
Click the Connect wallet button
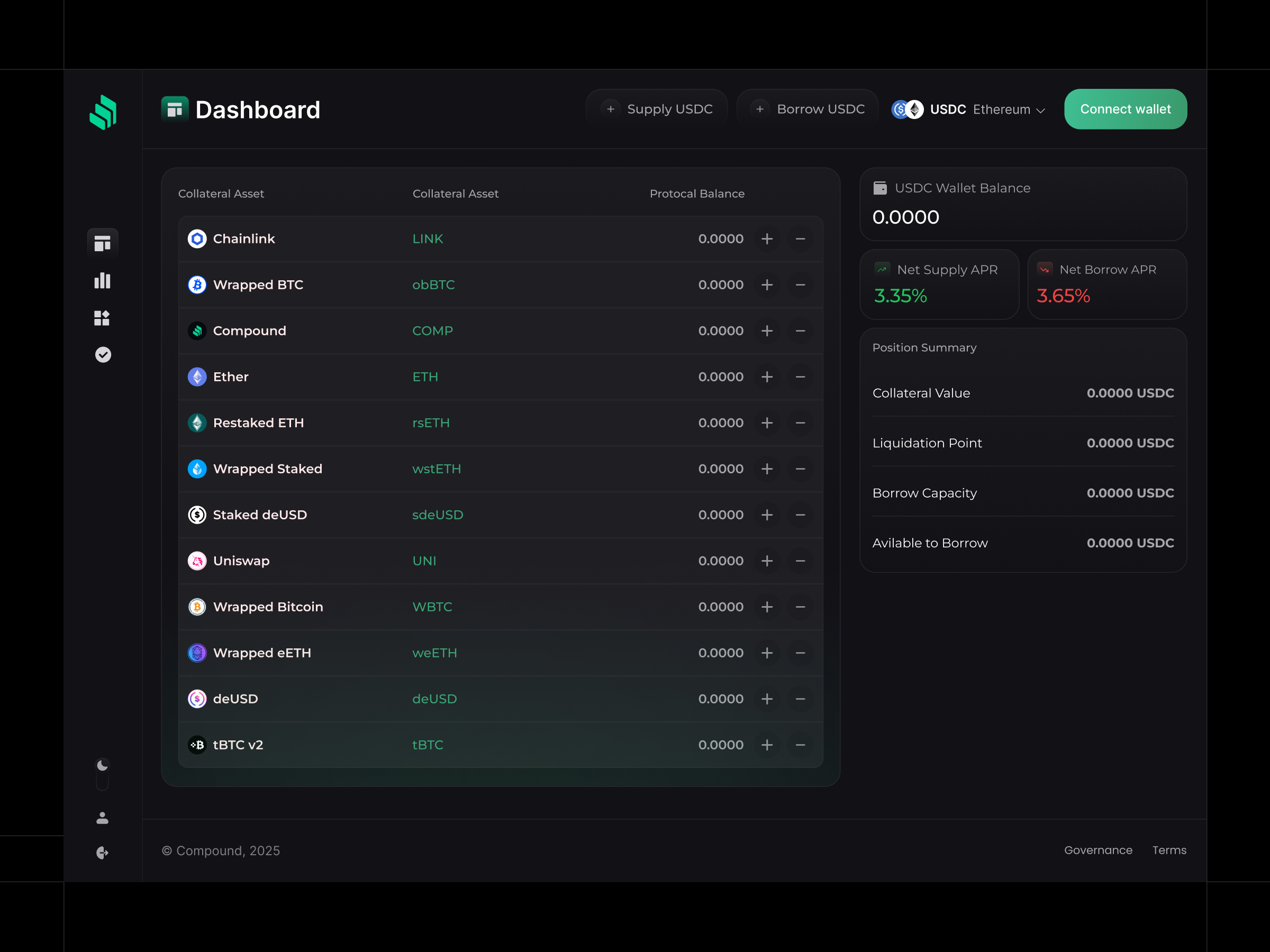[x=1124, y=109]
